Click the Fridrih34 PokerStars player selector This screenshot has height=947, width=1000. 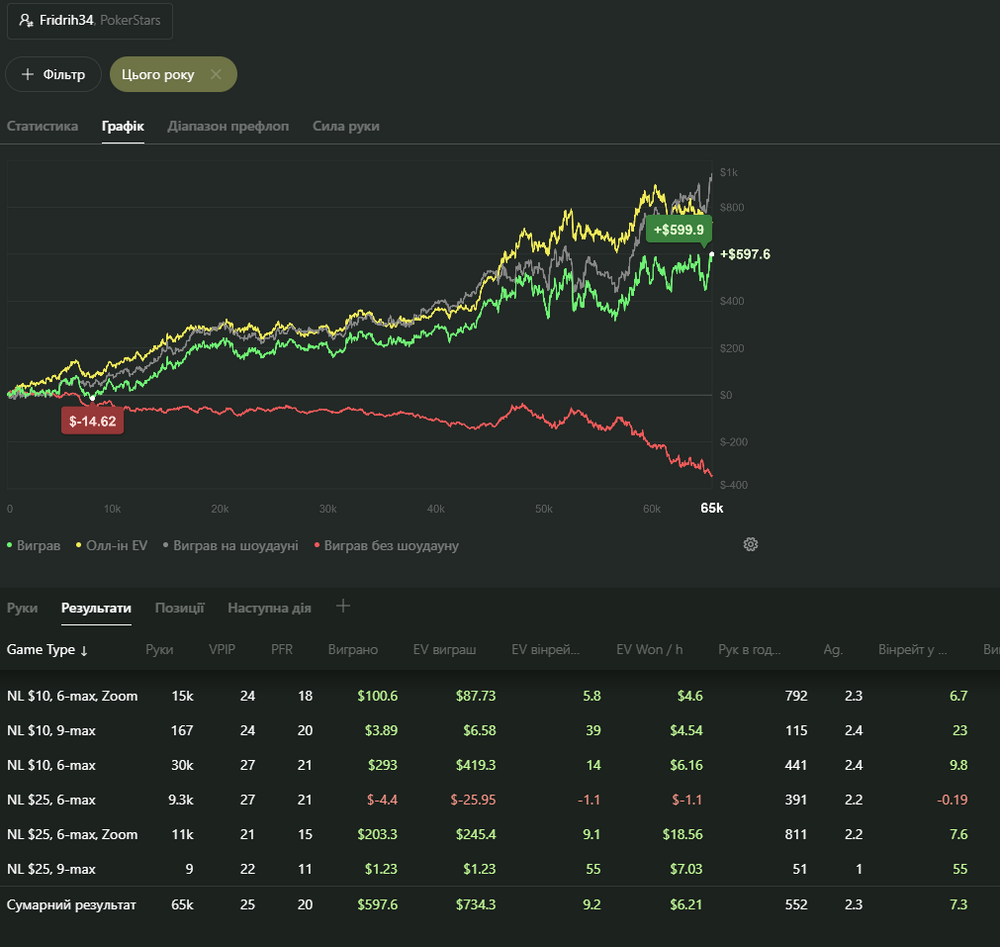pyautogui.click(x=90, y=20)
